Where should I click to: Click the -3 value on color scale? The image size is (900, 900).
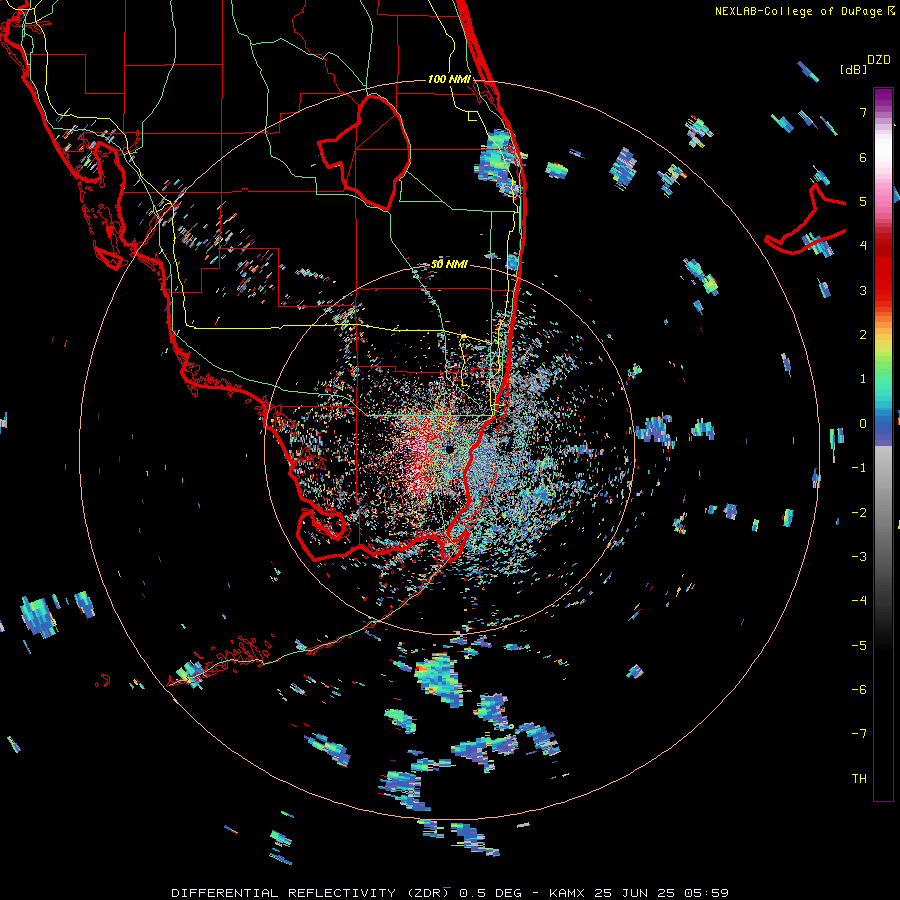tap(859, 557)
